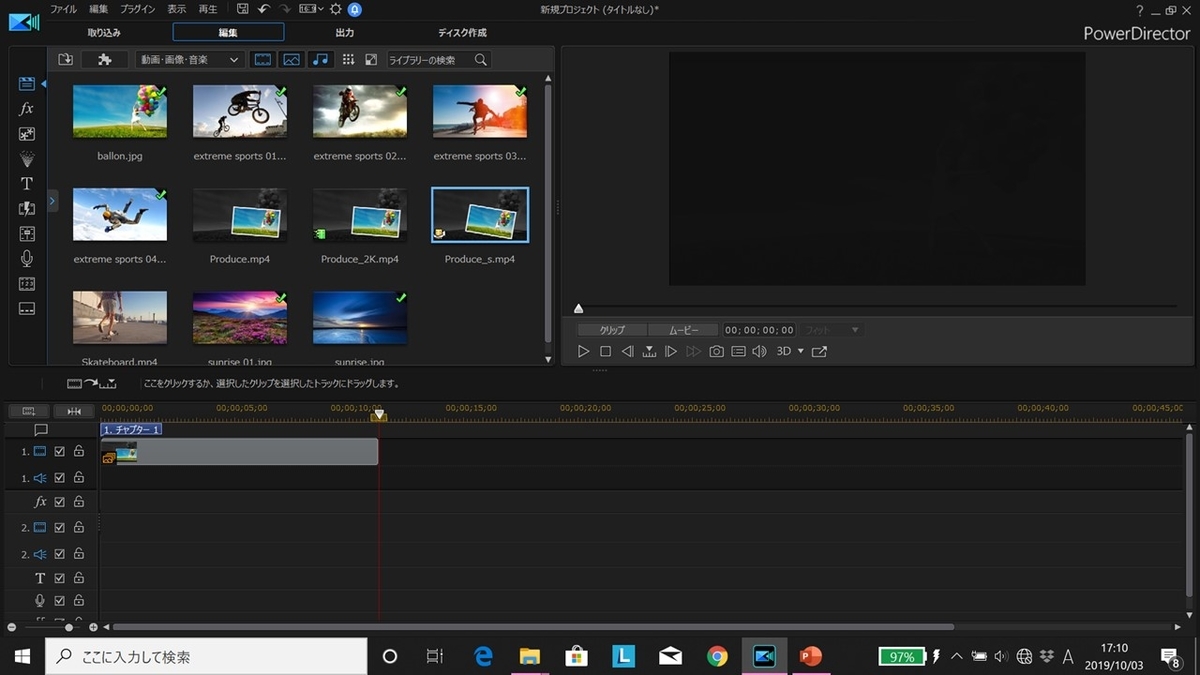Screen dimensions: 1200x675
Task: Open the Chapter Room in the sidebar
Action: (27, 284)
